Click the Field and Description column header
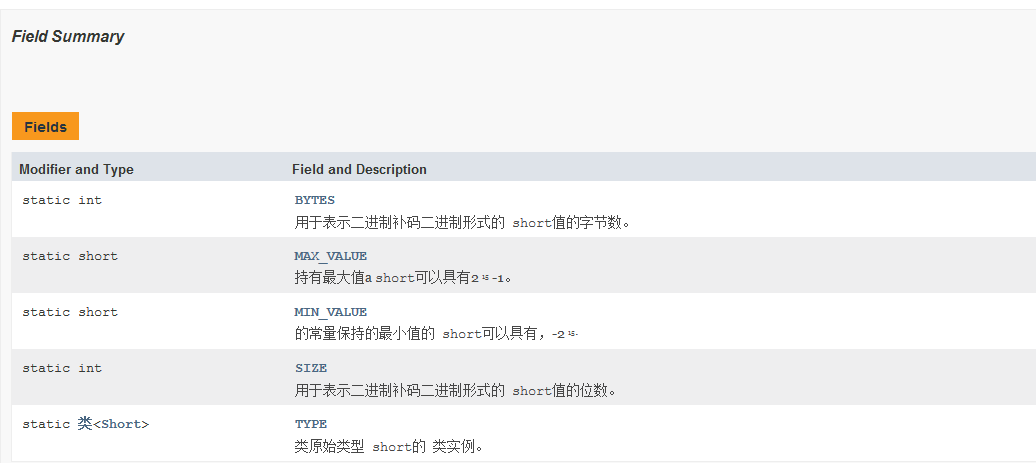The image size is (1036, 463). pos(359,170)
